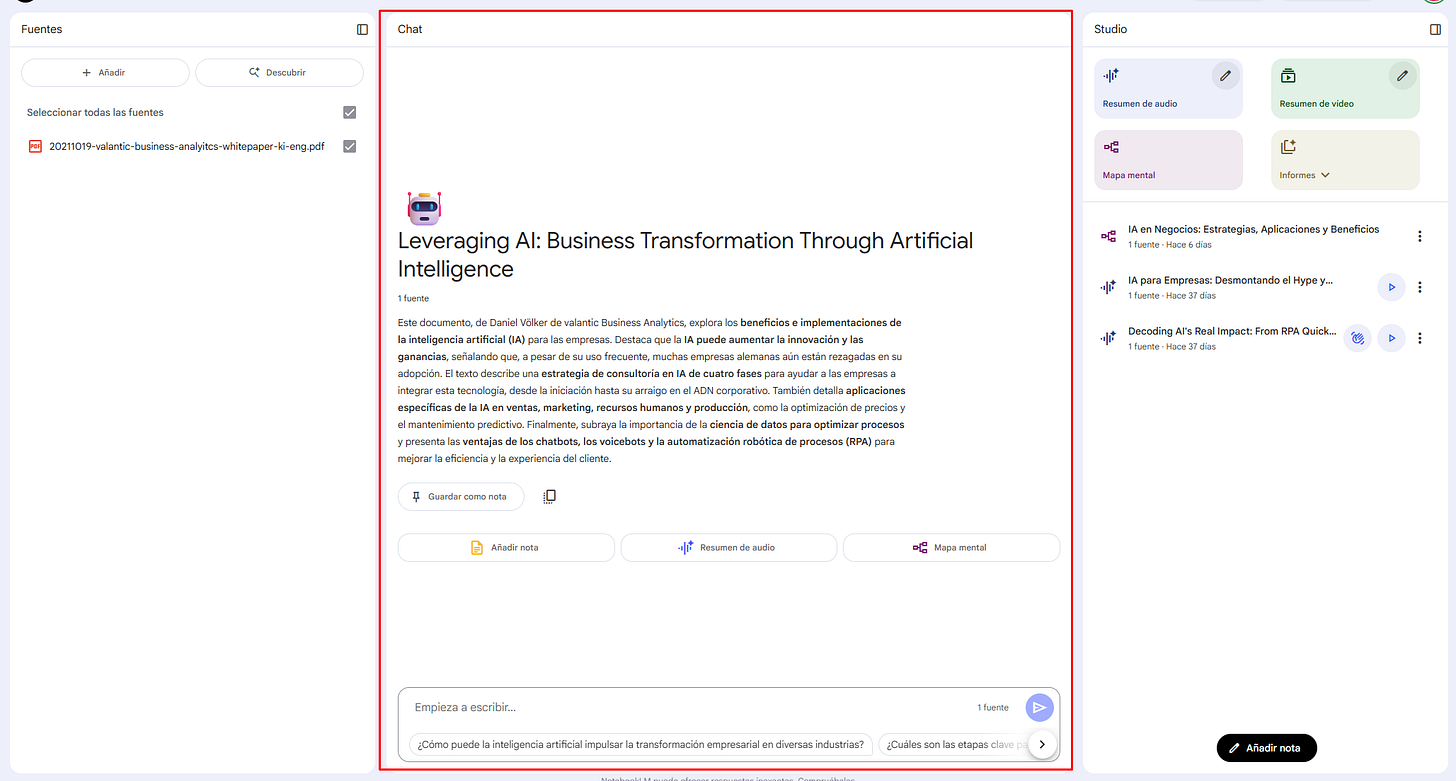This screenshot has width=1456, height=781.
Task: Open IA para Empresas audio summary
Action: tap(1231, 287)
